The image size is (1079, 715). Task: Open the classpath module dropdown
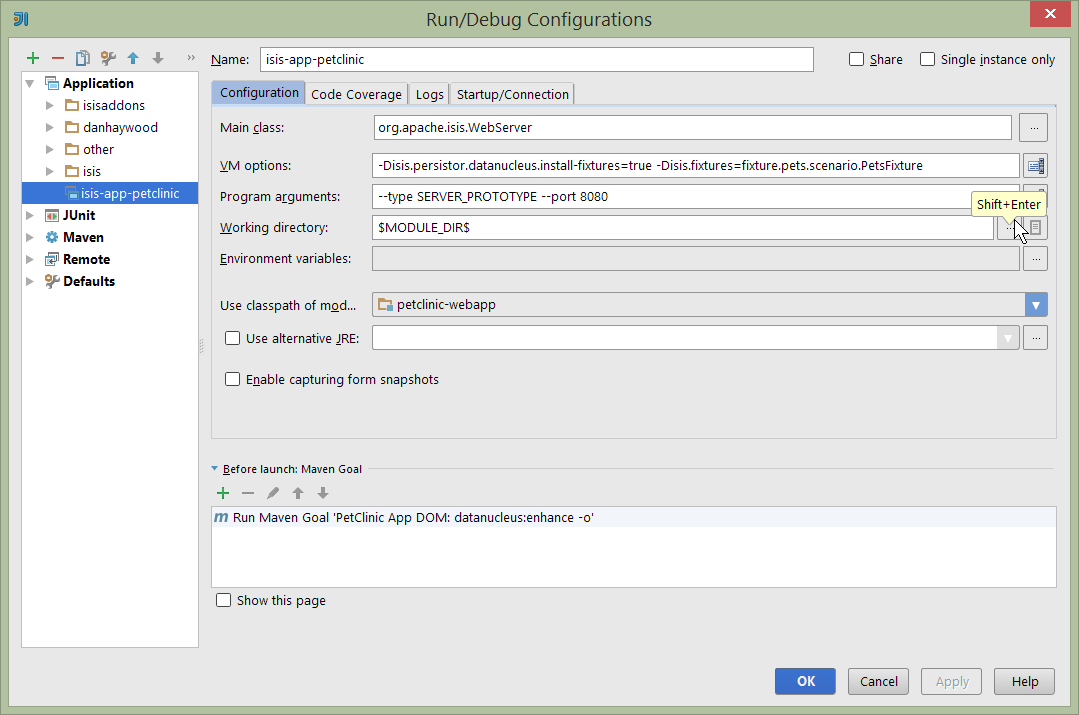pyautogui.click(x=1036, y=305)
